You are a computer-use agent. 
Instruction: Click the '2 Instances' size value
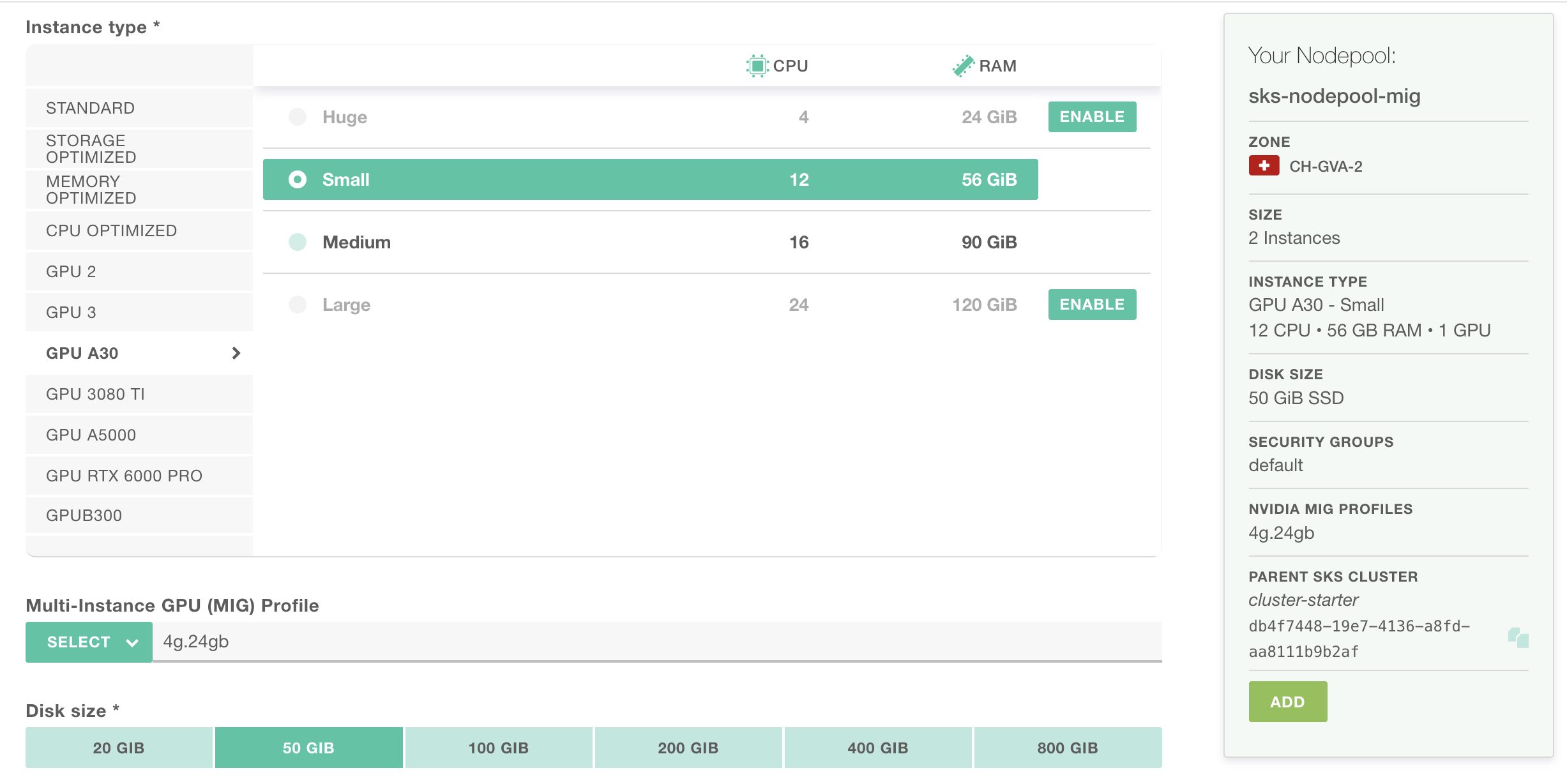[x=1294, y=238]
